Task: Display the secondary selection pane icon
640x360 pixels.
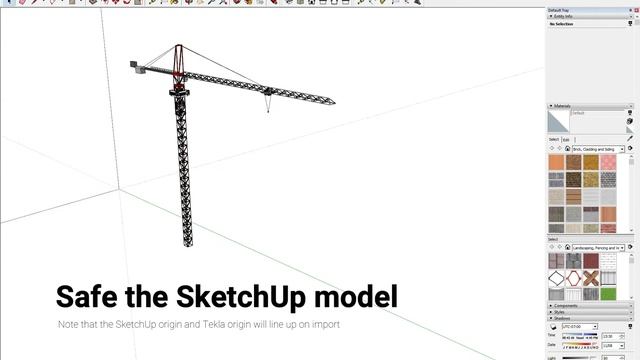Action: tap(630, 113)
